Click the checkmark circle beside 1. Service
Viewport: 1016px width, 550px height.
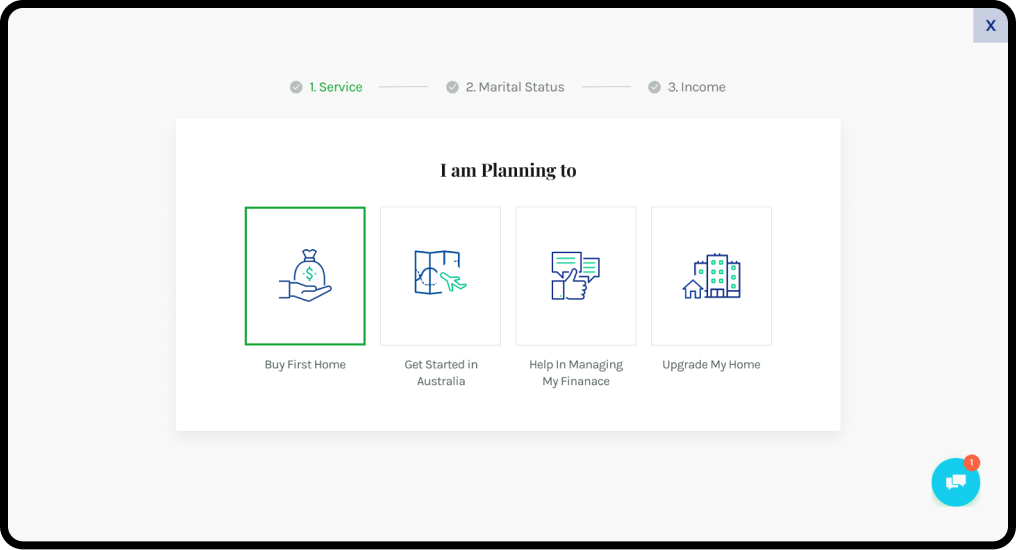click(x=296, y=87)
